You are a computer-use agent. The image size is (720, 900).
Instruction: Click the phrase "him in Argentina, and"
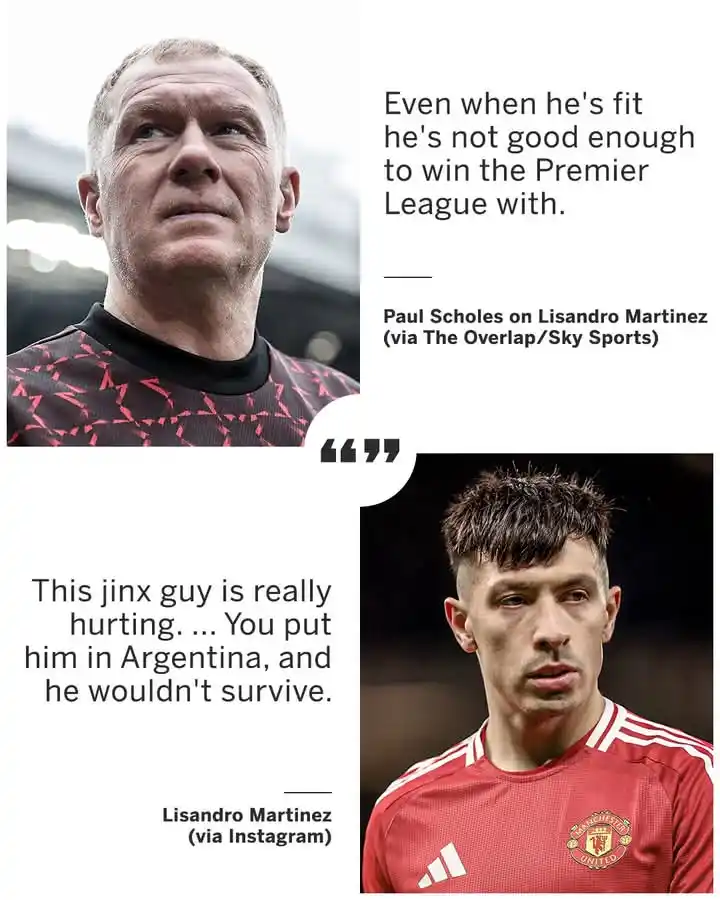pyautogui.click(x=178, y=658)
